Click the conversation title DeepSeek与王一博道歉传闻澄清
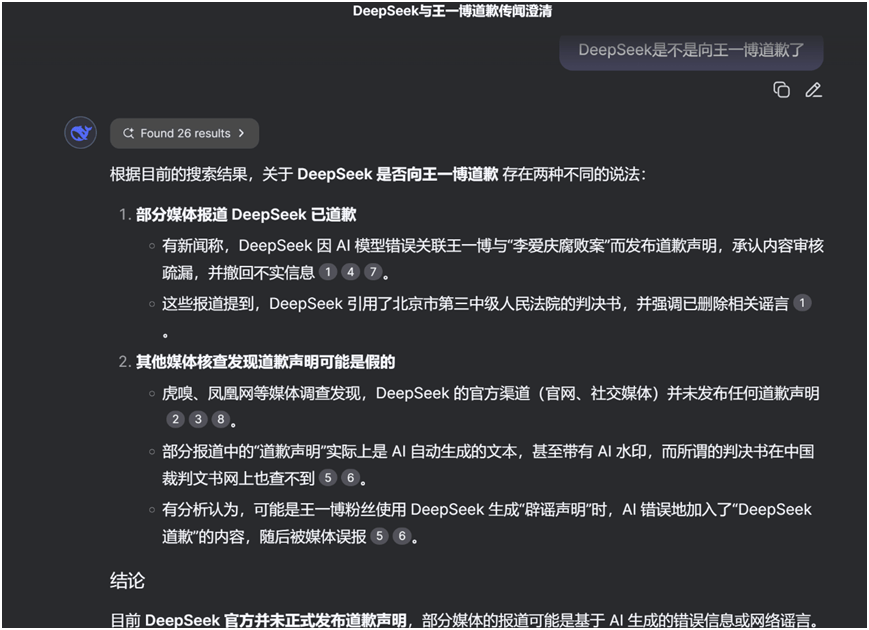 click(452, 11)
